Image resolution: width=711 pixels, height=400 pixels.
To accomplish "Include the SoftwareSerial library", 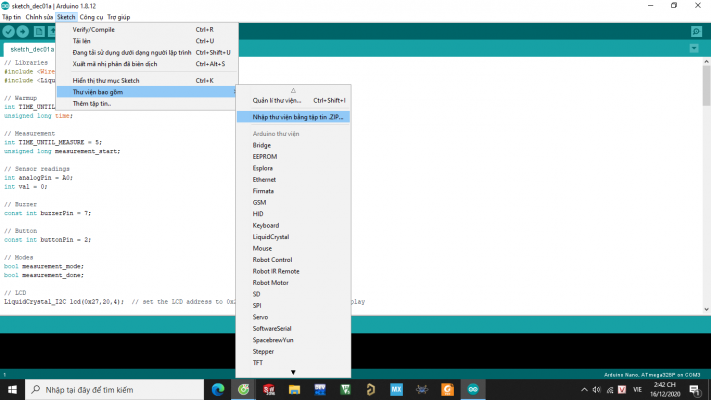I will (x=293, y=328).
